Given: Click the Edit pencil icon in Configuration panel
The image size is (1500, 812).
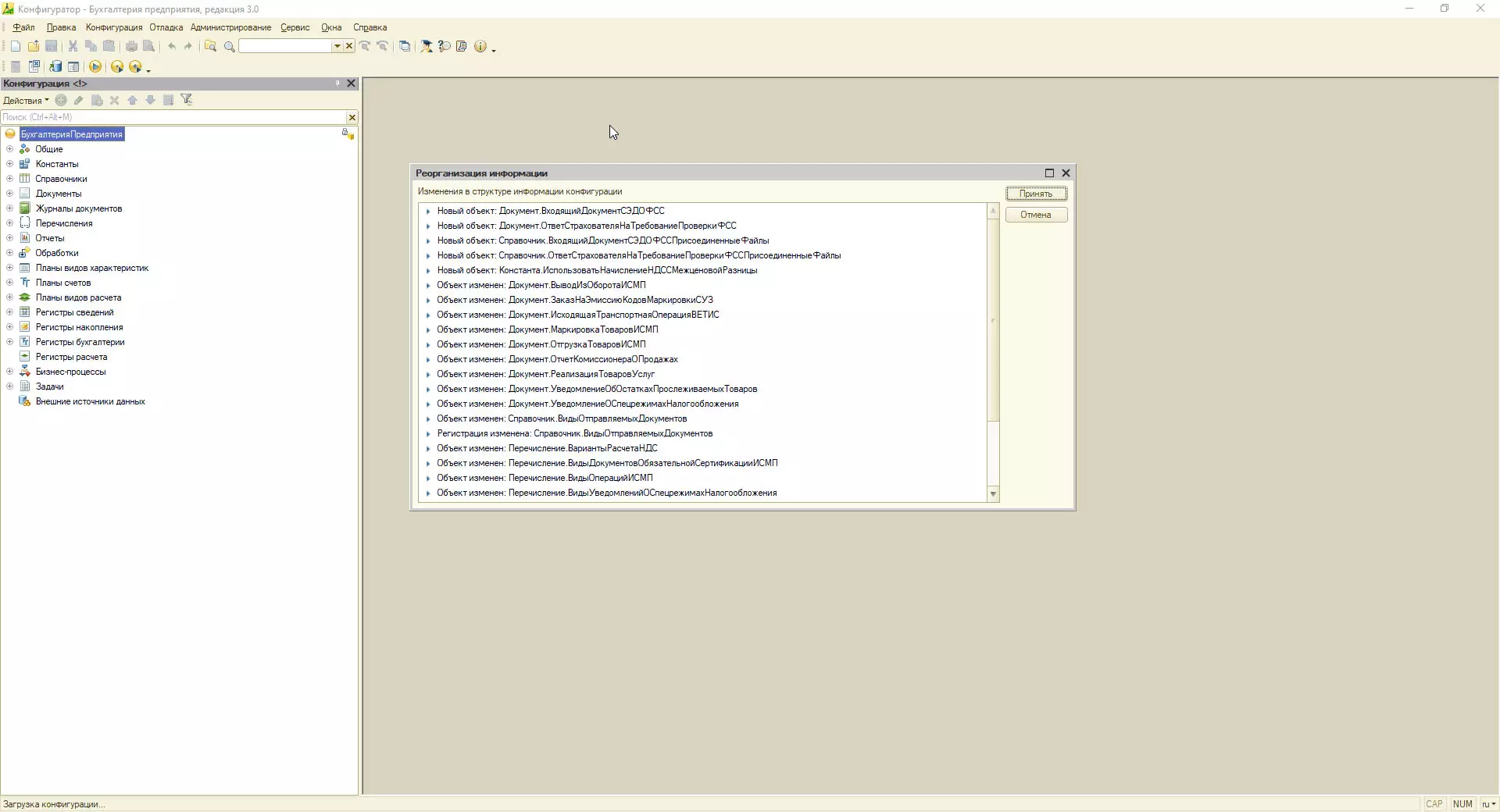Looking at the screenshot, I should [x=79, y=100].
